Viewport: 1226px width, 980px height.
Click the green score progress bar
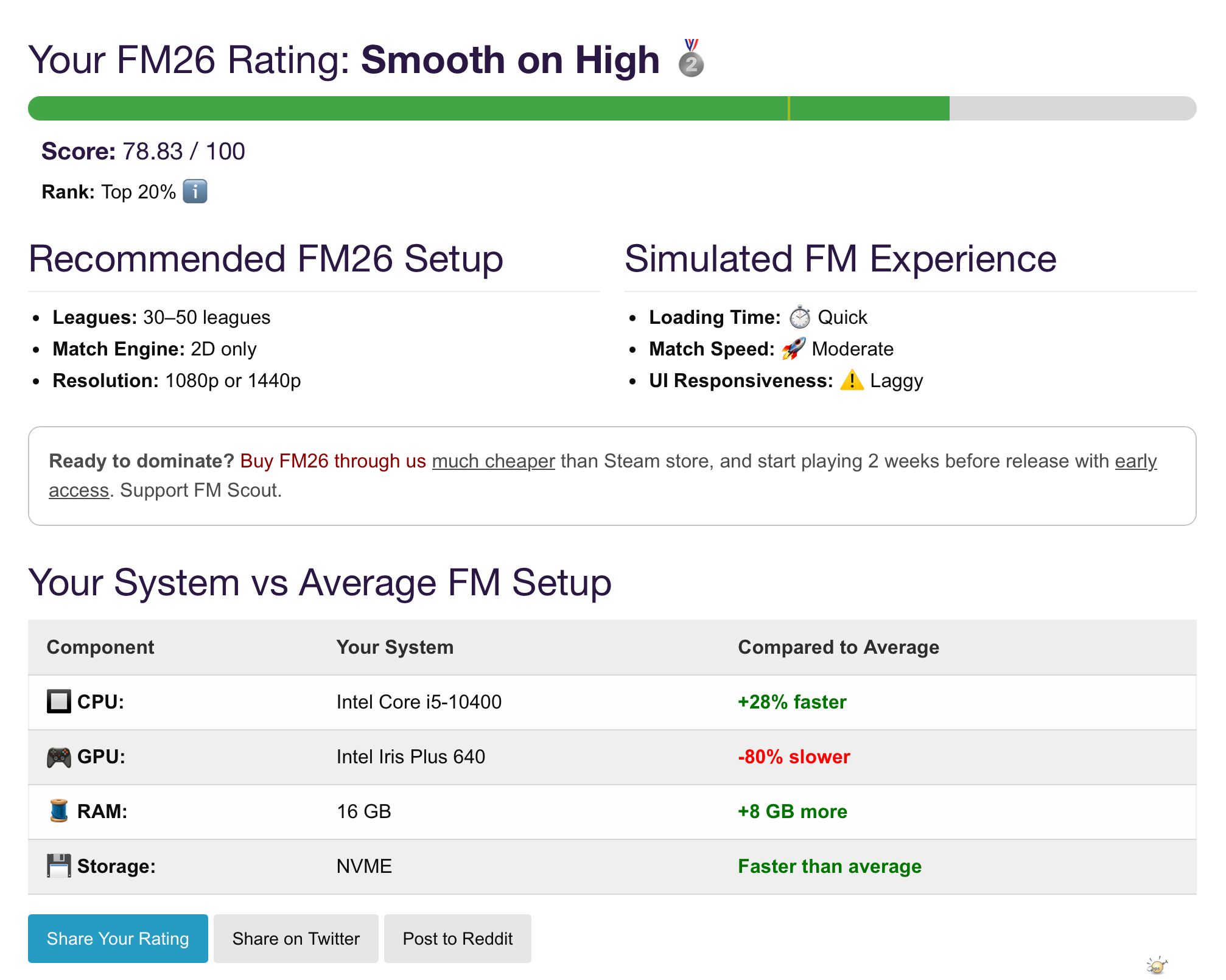point(487,108)
